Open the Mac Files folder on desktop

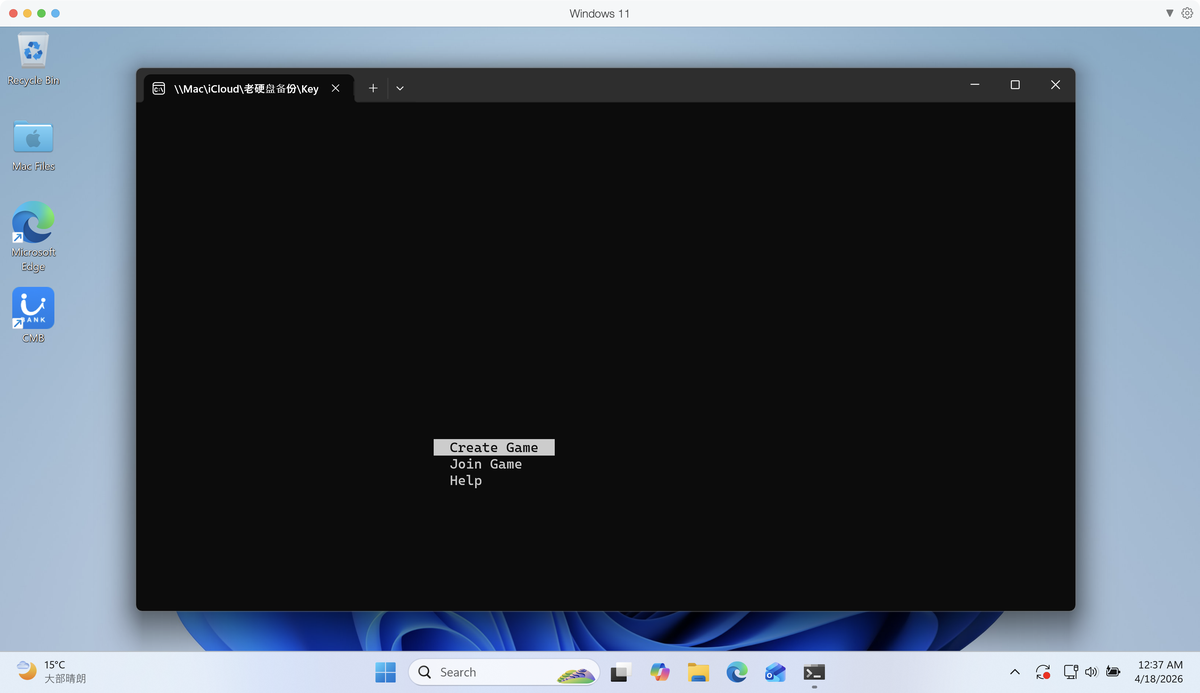[33, 144]
